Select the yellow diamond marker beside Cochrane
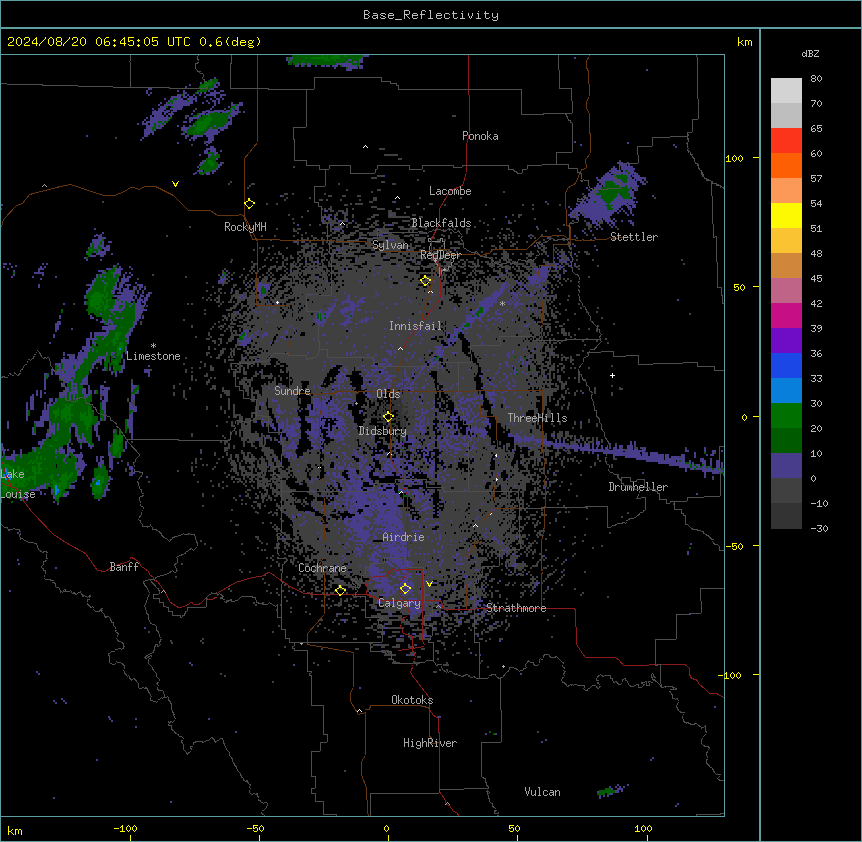 pos(341,590)
